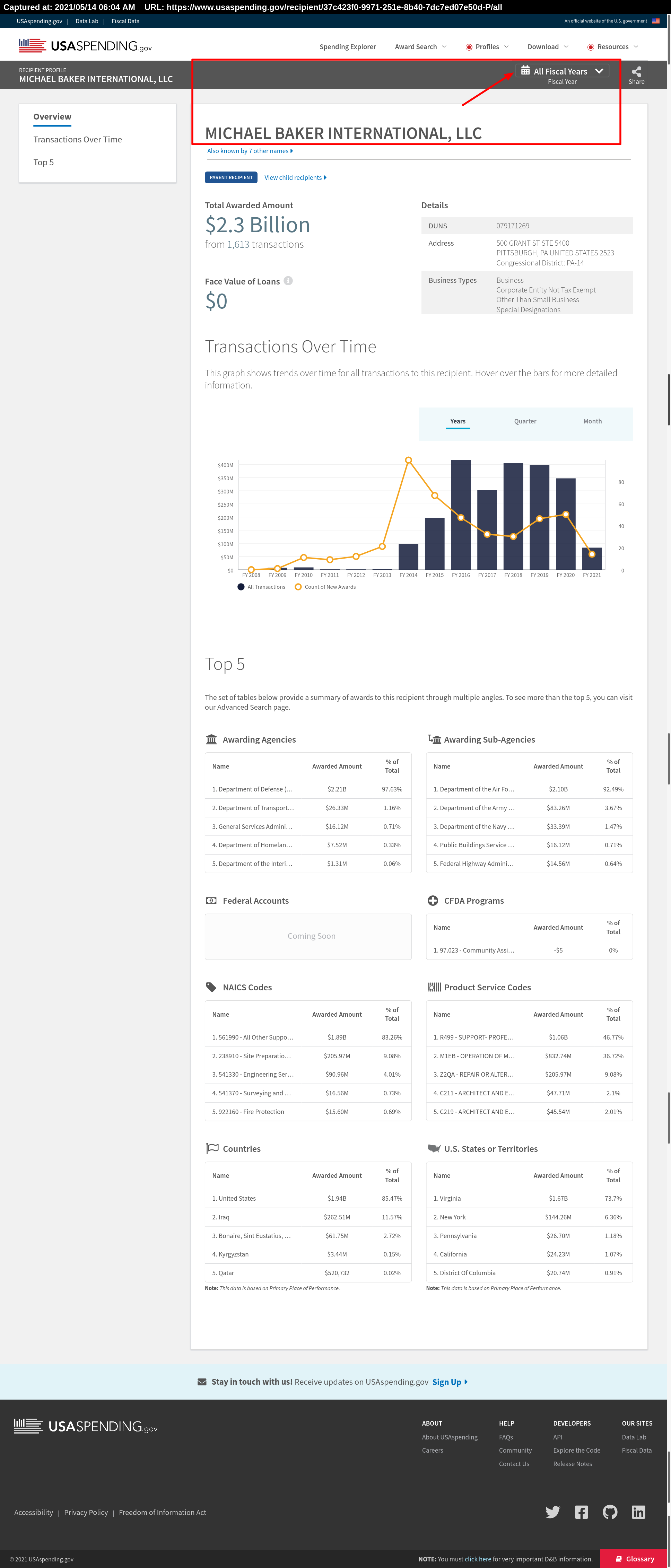Open the Award Search menu
The image size is (671, 1568).
pos(421,47)
